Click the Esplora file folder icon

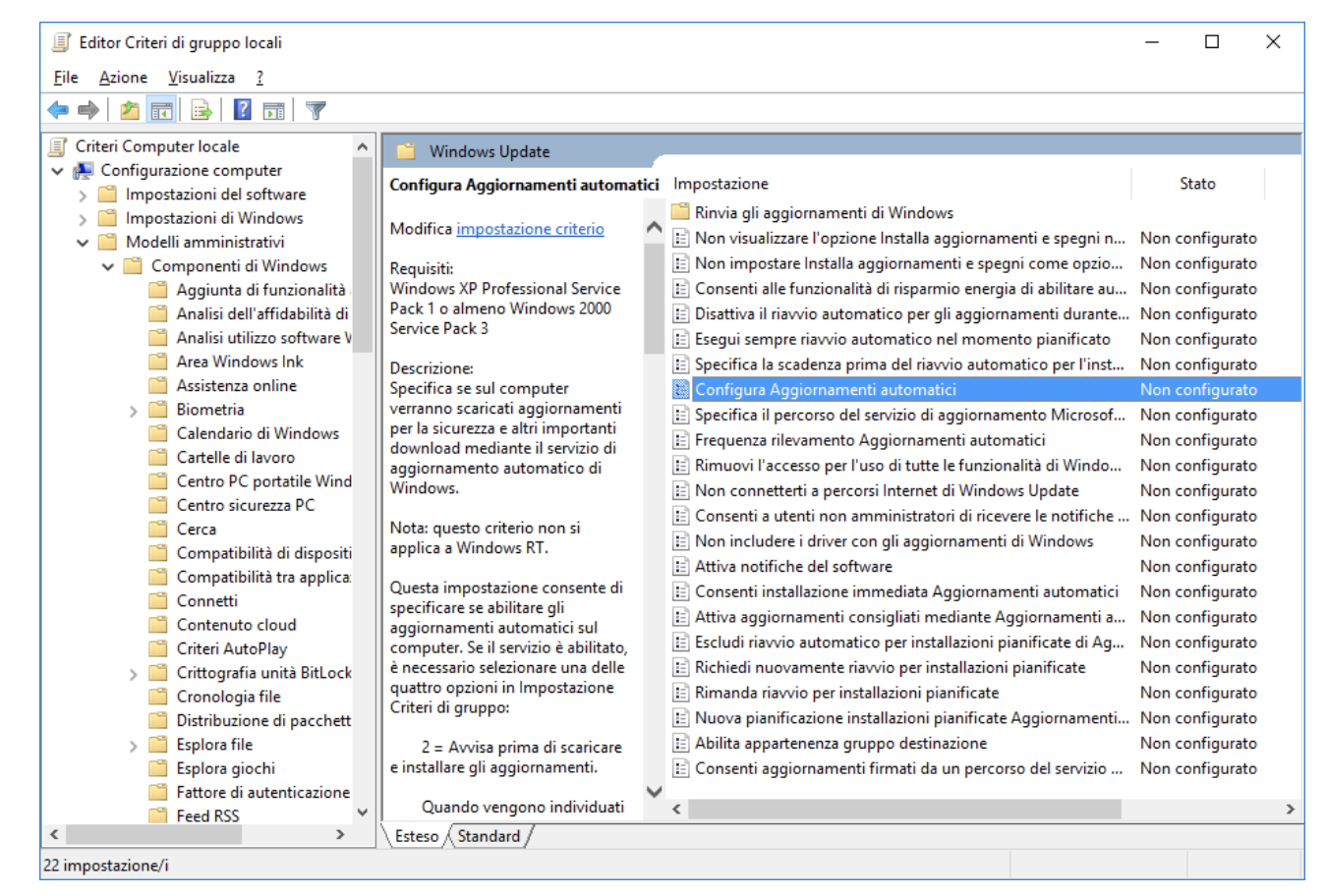coord(157,745)
